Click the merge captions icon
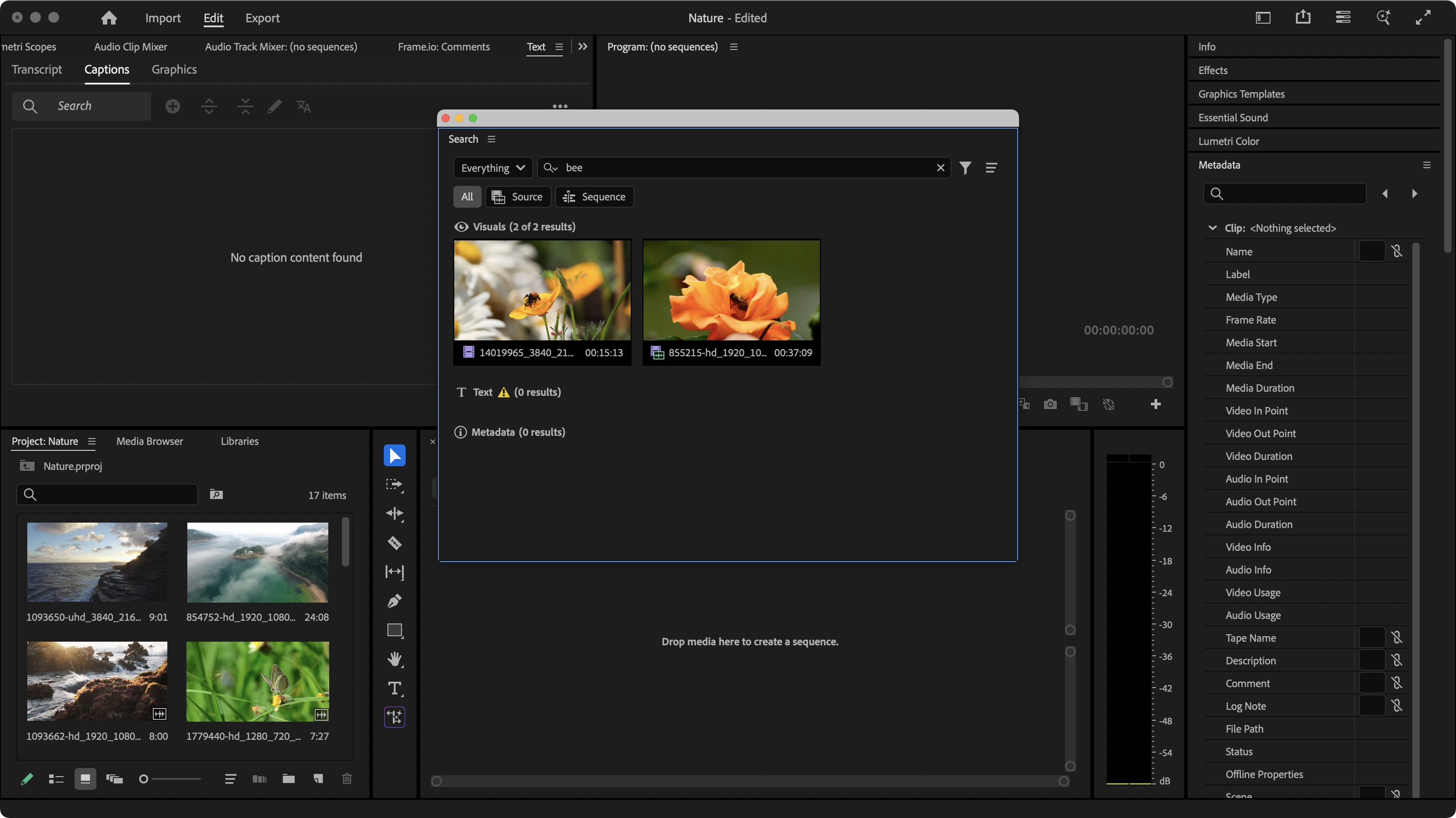1456x818 pixels. pos(245,106)
